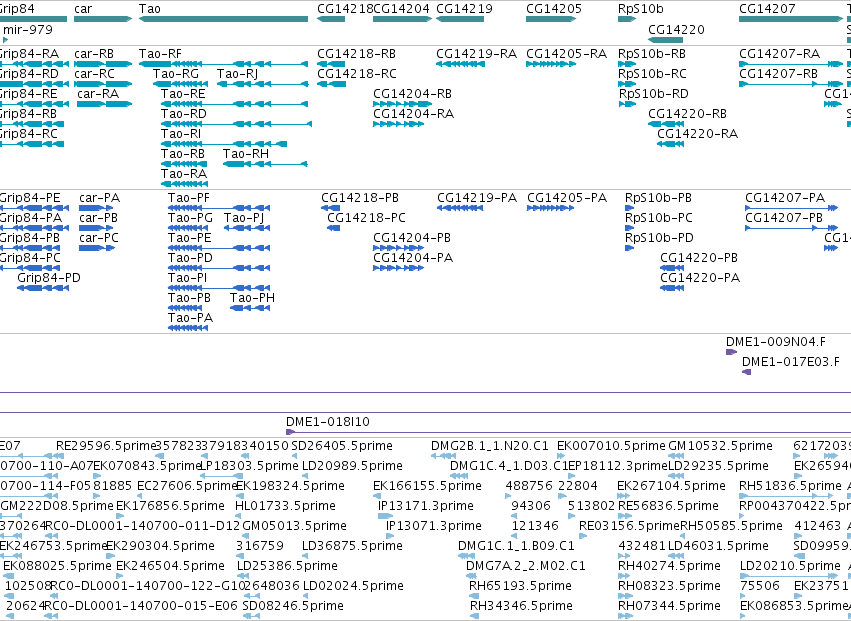Click protein label Grip84-PD
Screen dimensions: 851x621
click(49, 277)
